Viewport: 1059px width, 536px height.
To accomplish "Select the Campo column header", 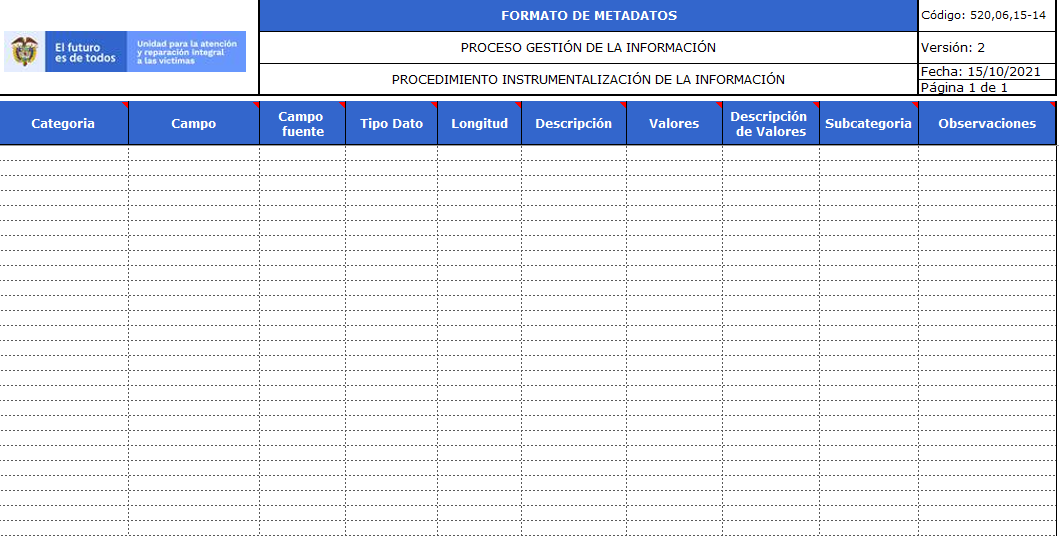I will [193, 124].
